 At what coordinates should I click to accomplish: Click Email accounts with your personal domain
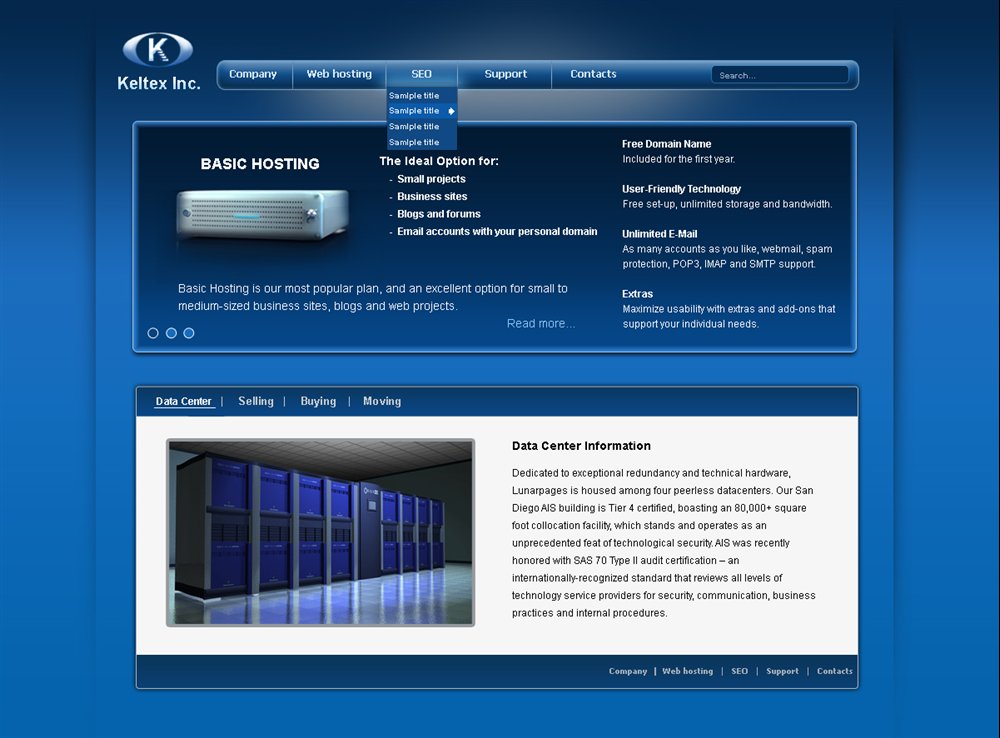click(497, 232)
